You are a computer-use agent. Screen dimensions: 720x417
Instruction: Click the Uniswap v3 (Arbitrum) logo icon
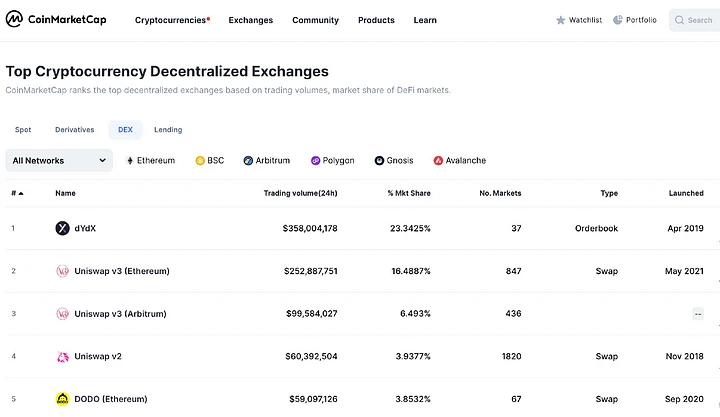point(62,314)
